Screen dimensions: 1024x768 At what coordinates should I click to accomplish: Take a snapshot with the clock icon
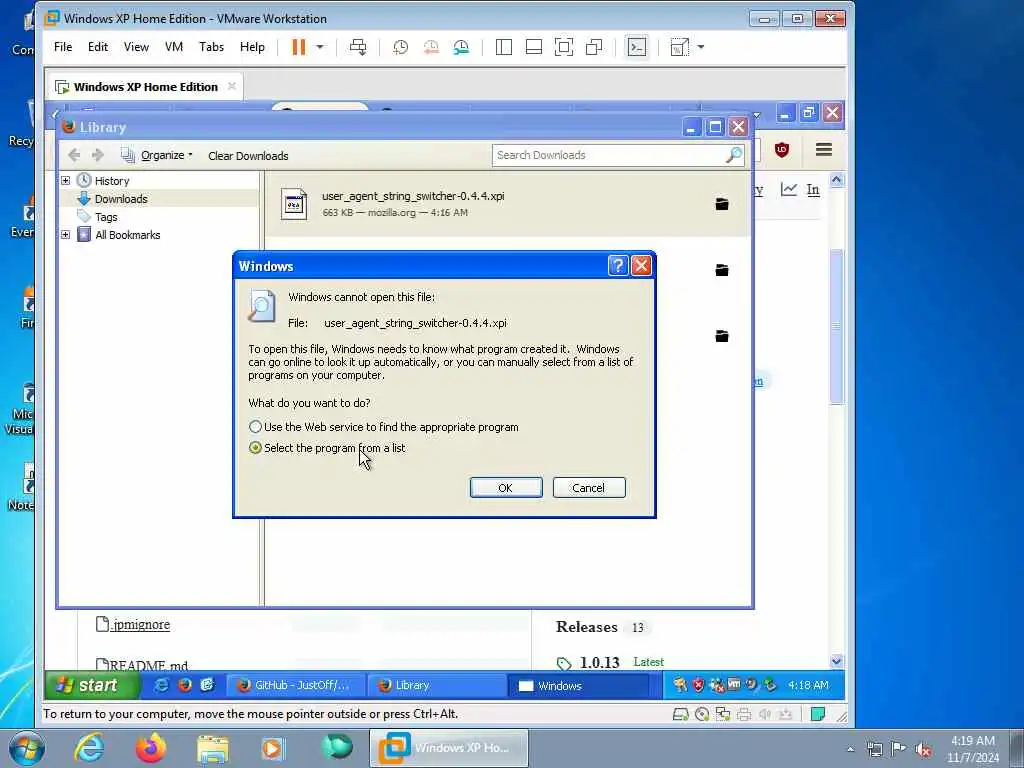(x=400, y=47)
